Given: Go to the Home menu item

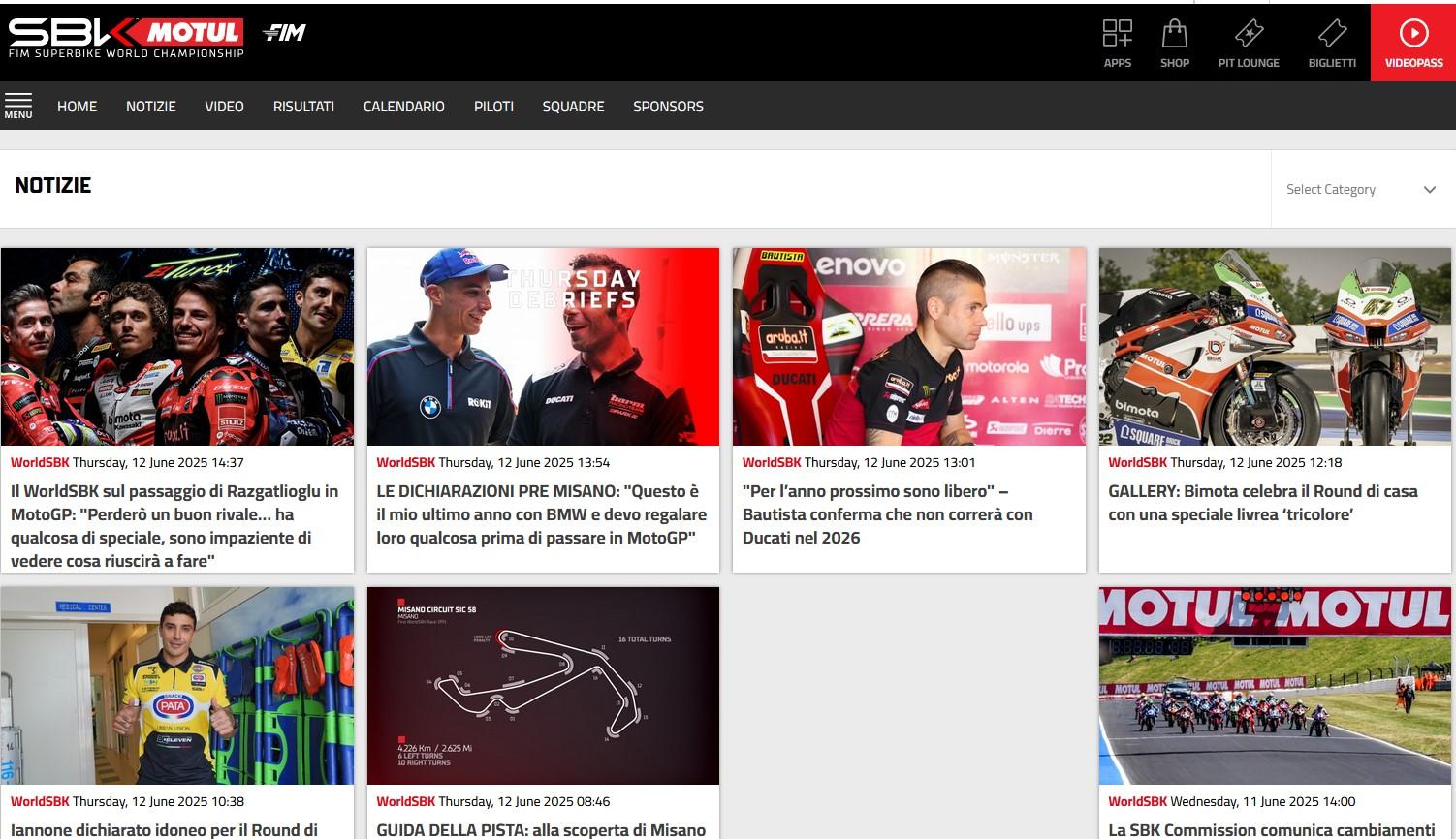Looking at the screenshot, I should coord(77,107).
